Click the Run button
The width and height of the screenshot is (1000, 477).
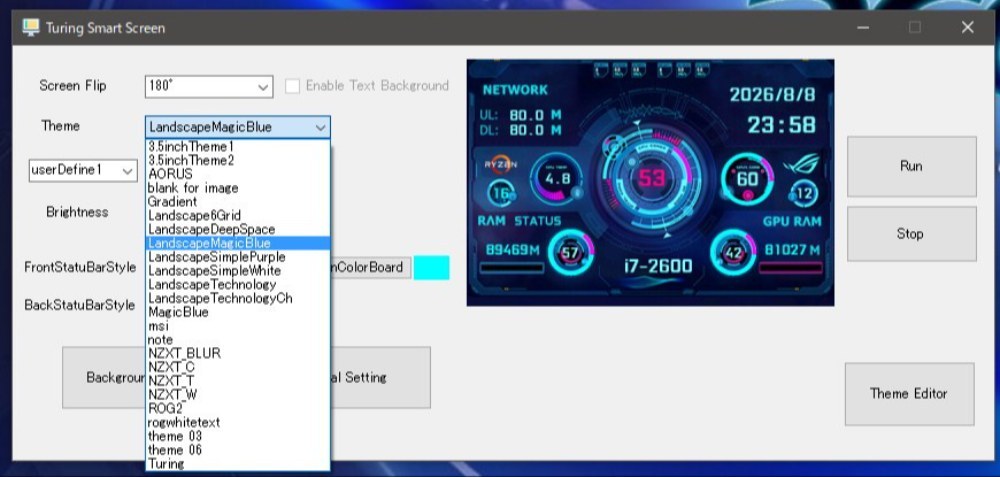pyautogui.click(x=911, y=166)
